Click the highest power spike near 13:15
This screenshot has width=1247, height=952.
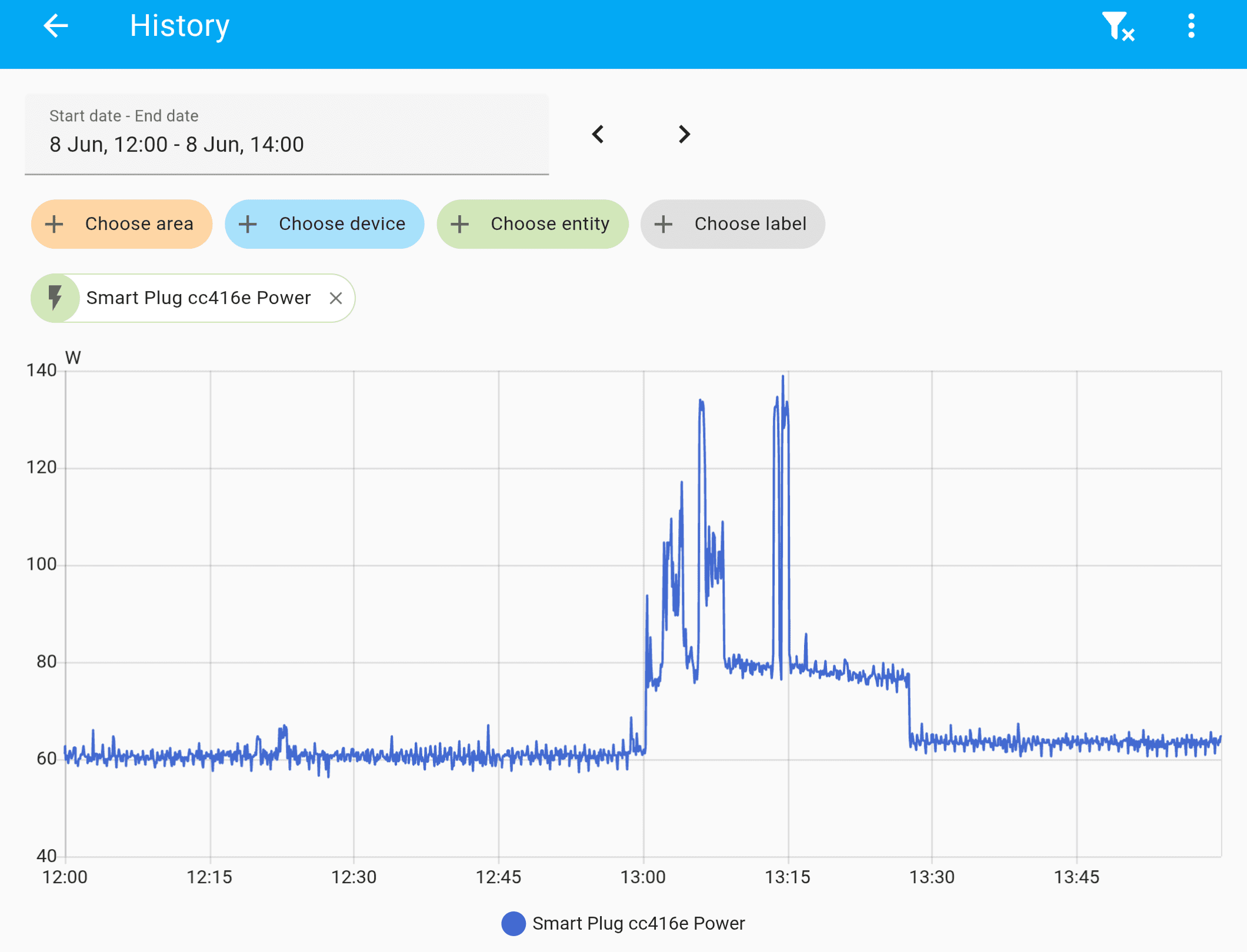pyautogui.click(x=782, y=378)
